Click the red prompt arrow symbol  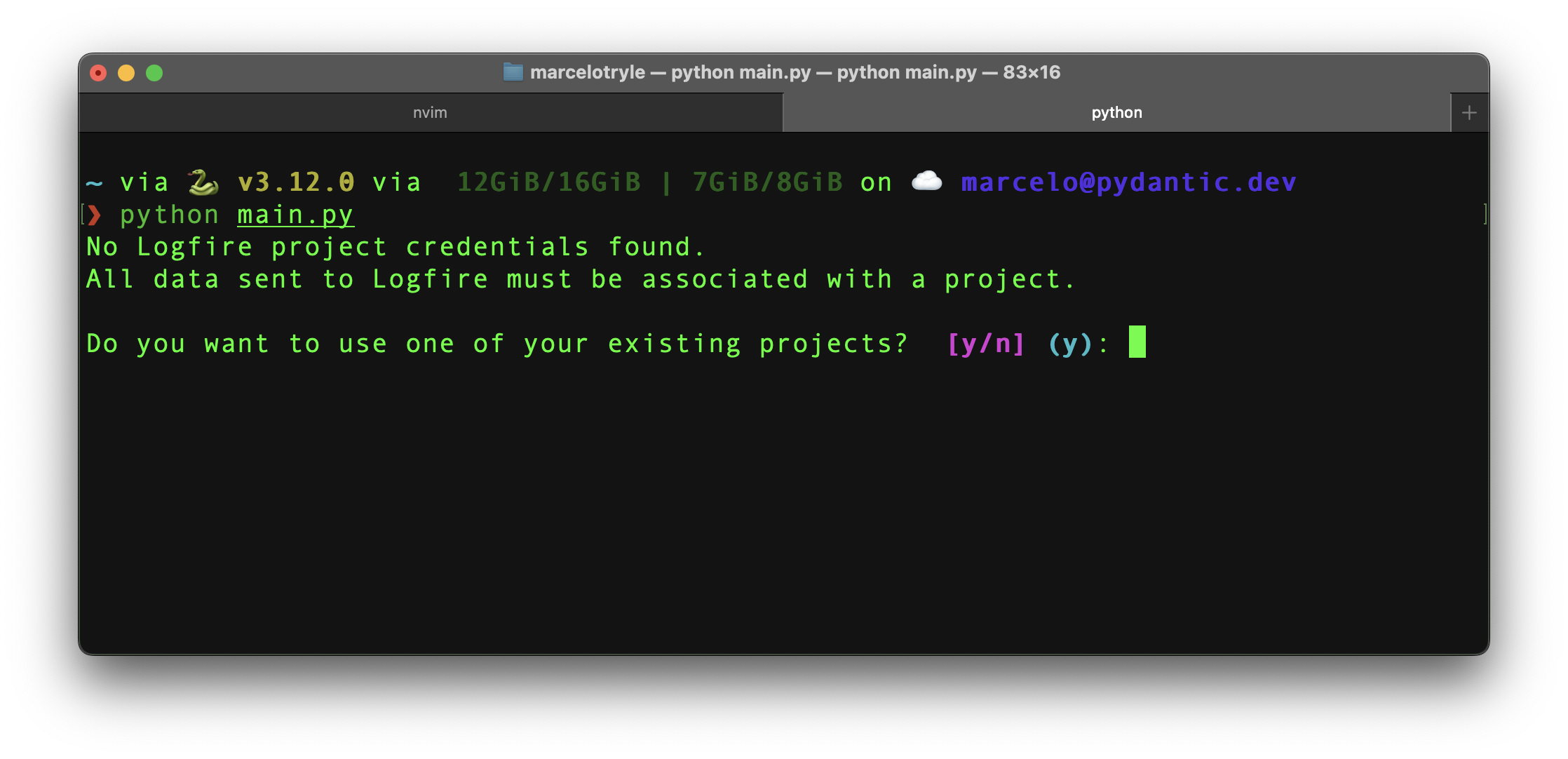[95, 215]
